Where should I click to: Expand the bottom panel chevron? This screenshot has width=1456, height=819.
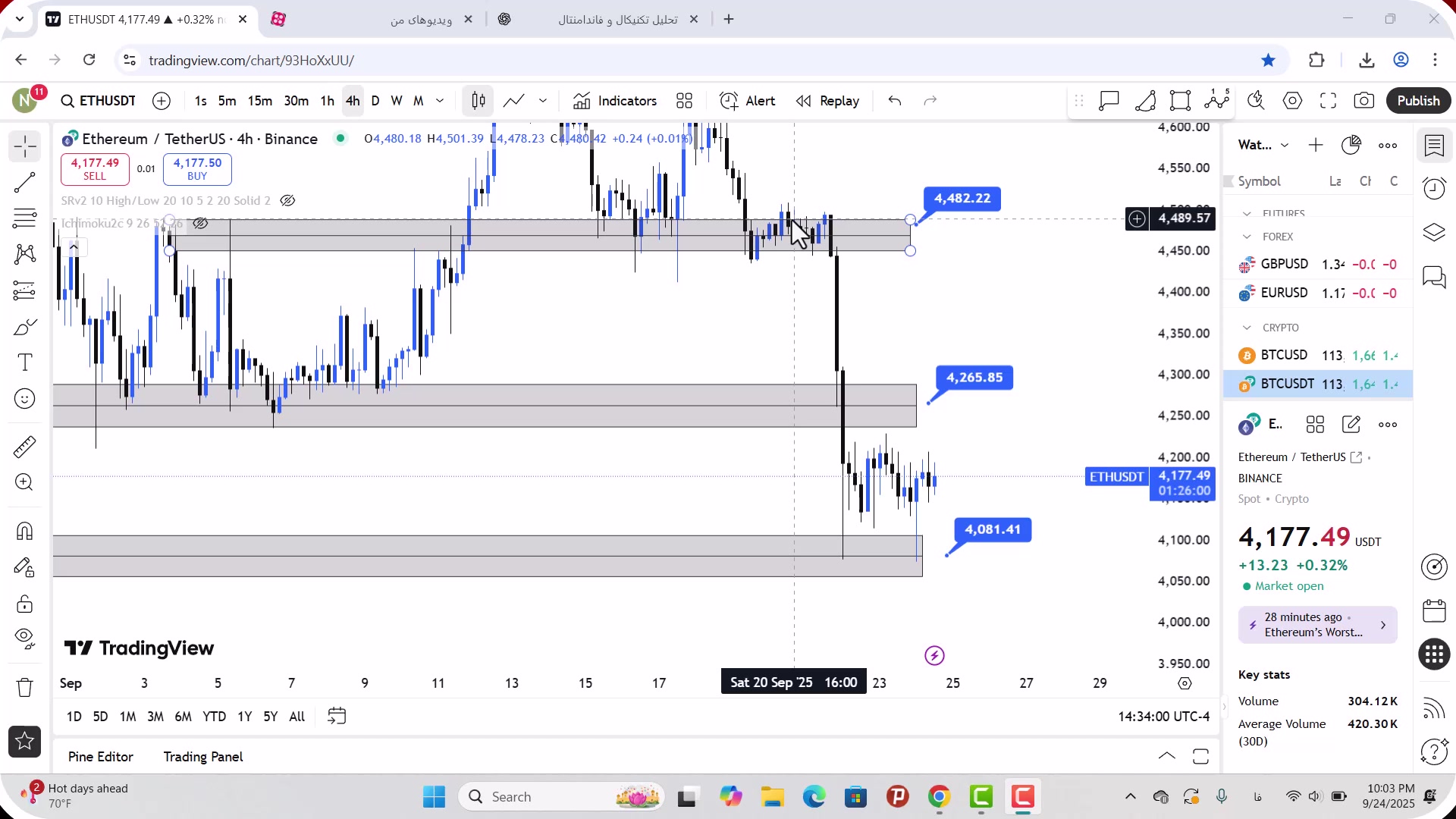point(1167,757)
